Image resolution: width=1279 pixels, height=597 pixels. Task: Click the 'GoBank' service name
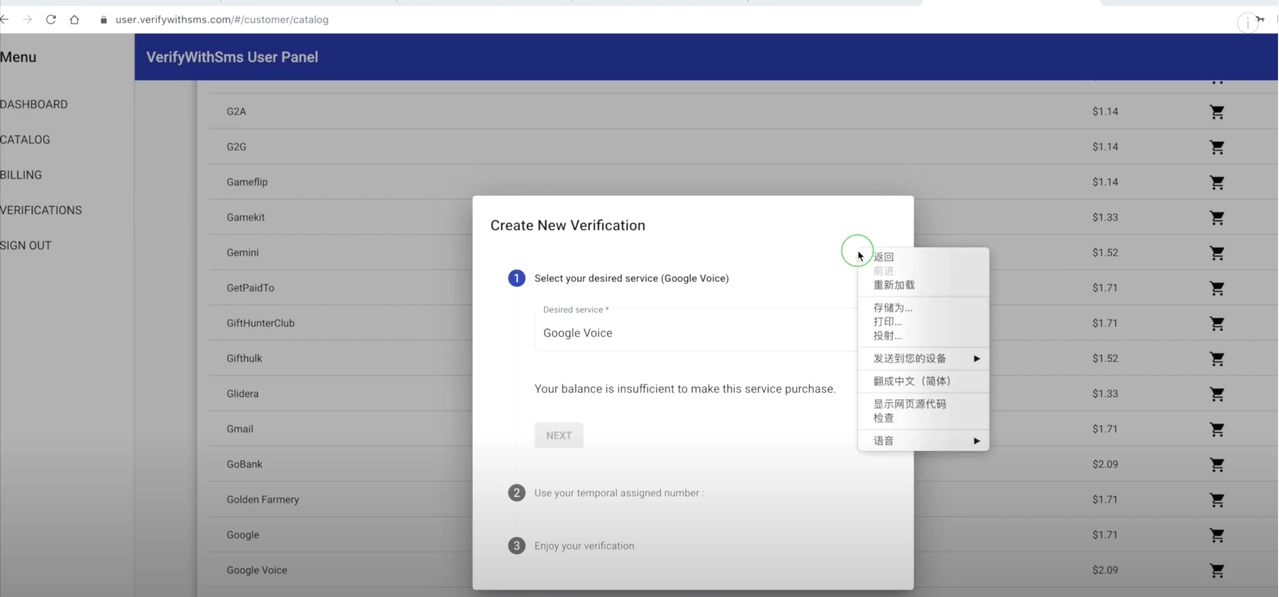click(244, 464)
